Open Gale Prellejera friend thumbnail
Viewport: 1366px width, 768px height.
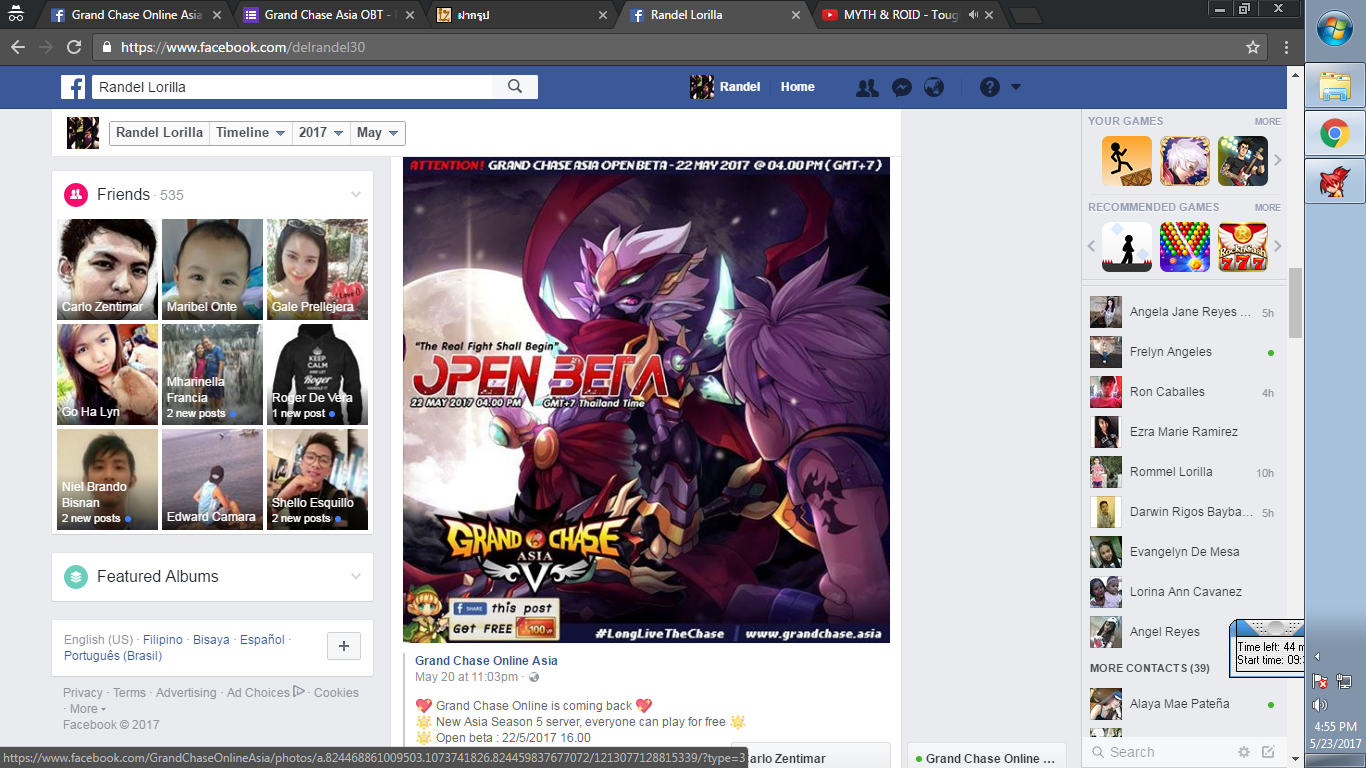point(317,269)
